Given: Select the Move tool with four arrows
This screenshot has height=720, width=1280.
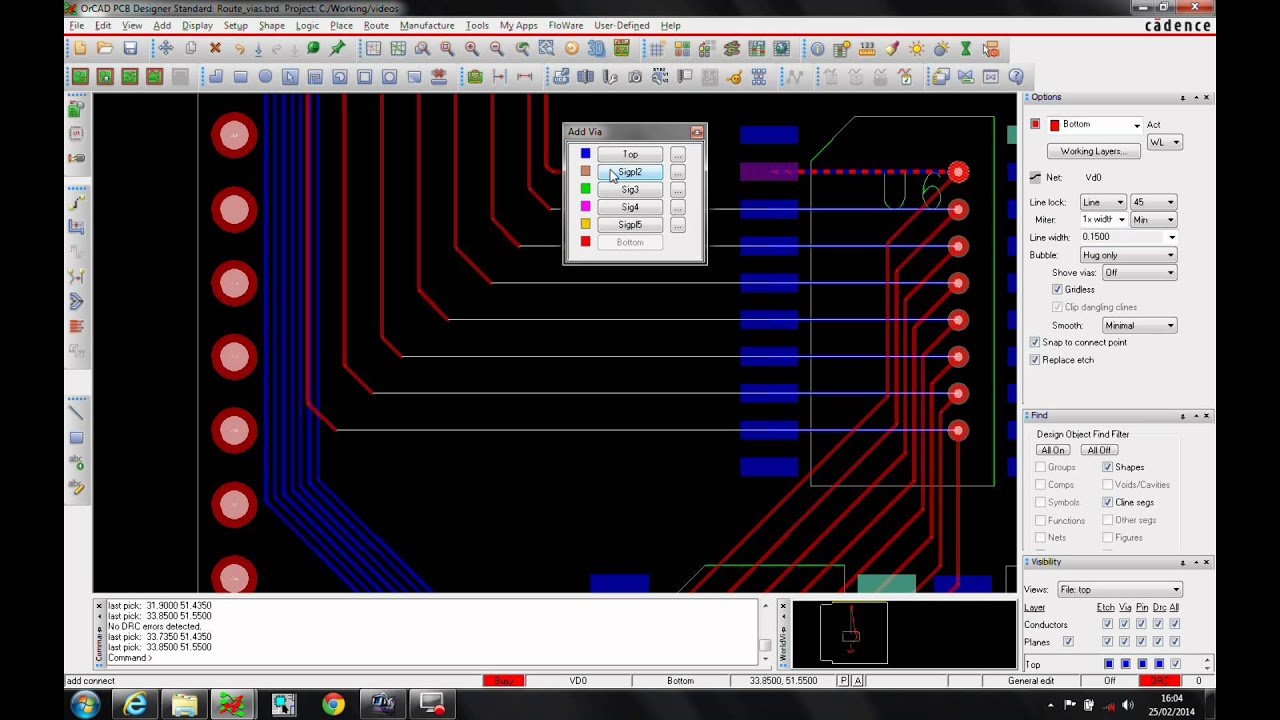Looking at the screenshot, I should click(x=166, y=48).
